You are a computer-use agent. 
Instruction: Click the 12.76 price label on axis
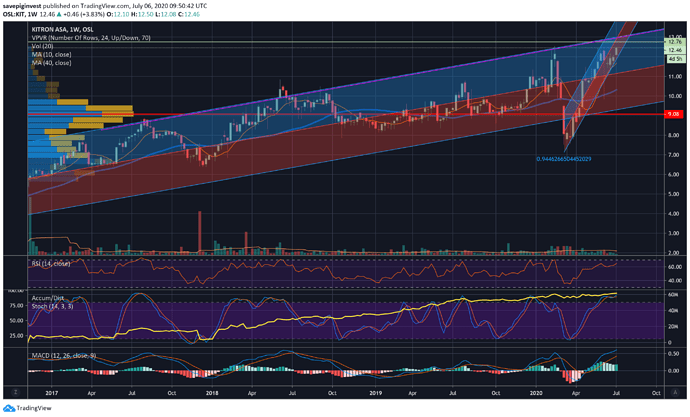pyautogui.click(x=675, y=42)
